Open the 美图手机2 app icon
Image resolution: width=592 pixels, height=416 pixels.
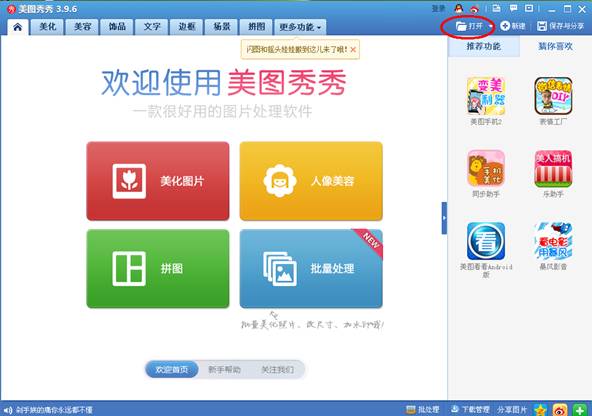tap(486, 96)
